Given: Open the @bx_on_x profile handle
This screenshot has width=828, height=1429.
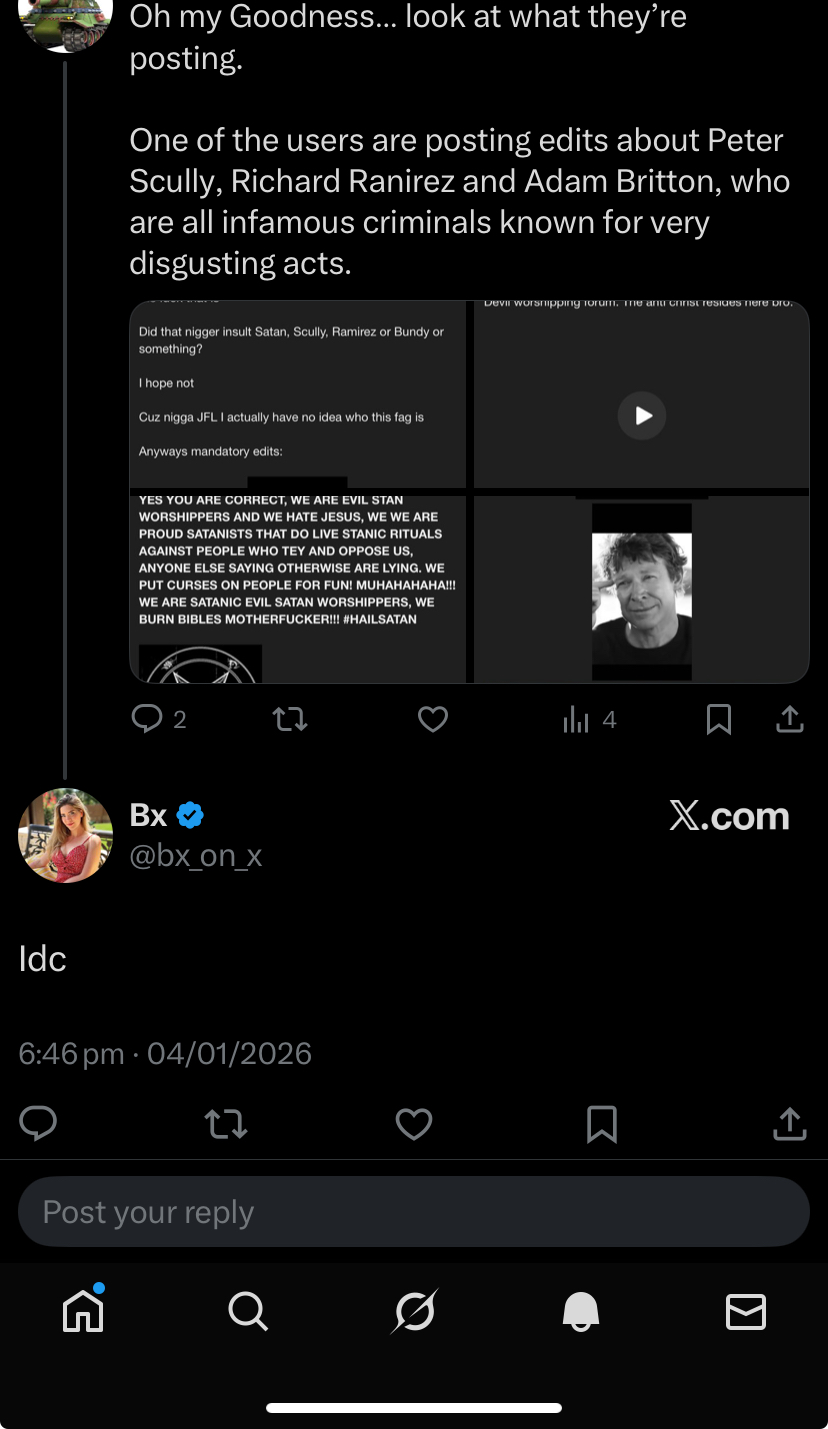Looking at the screenshot, I should [x=196, y=856].
